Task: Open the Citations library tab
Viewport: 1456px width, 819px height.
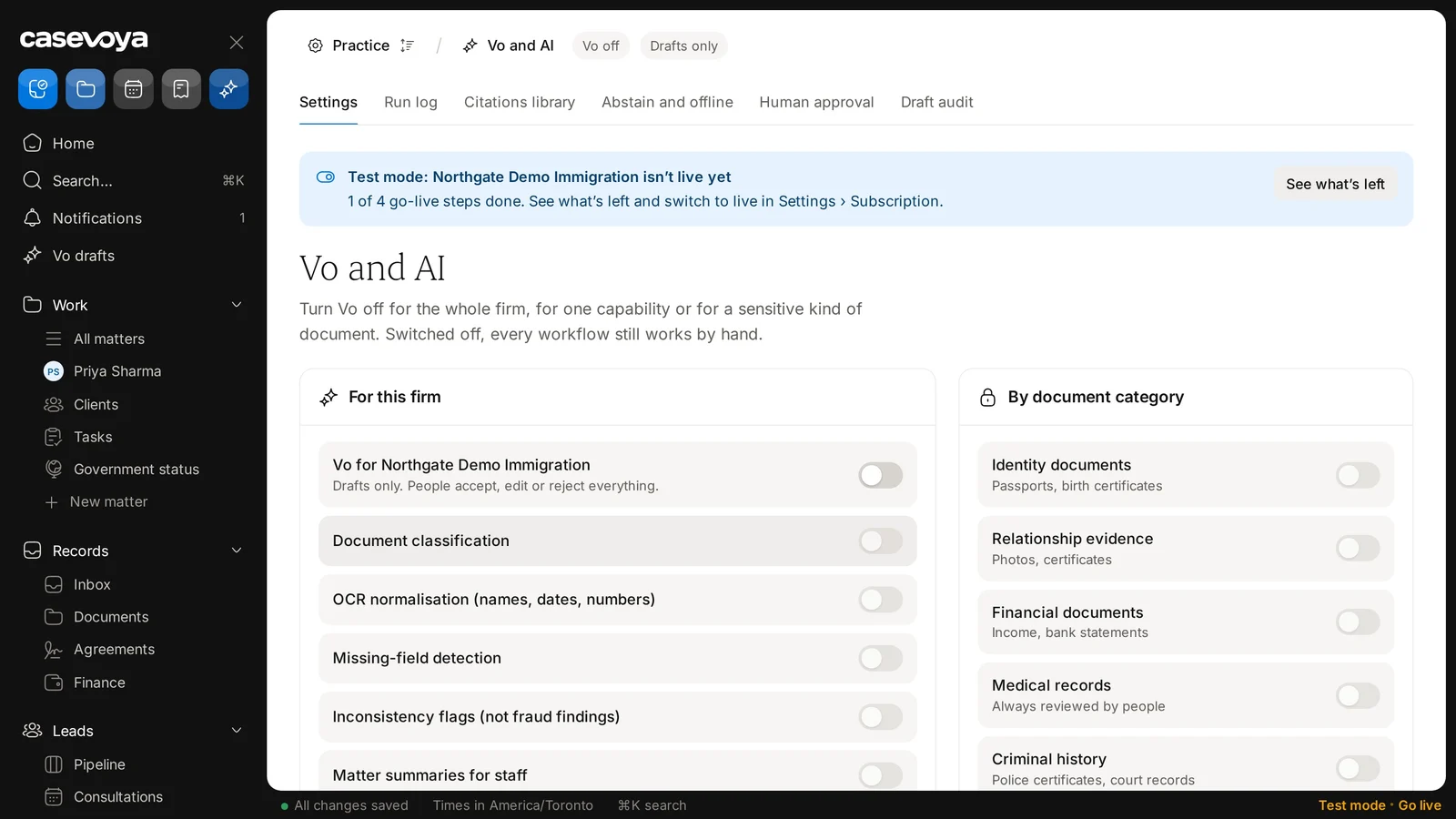Action: pyautogui.click(x=520, y=102)
